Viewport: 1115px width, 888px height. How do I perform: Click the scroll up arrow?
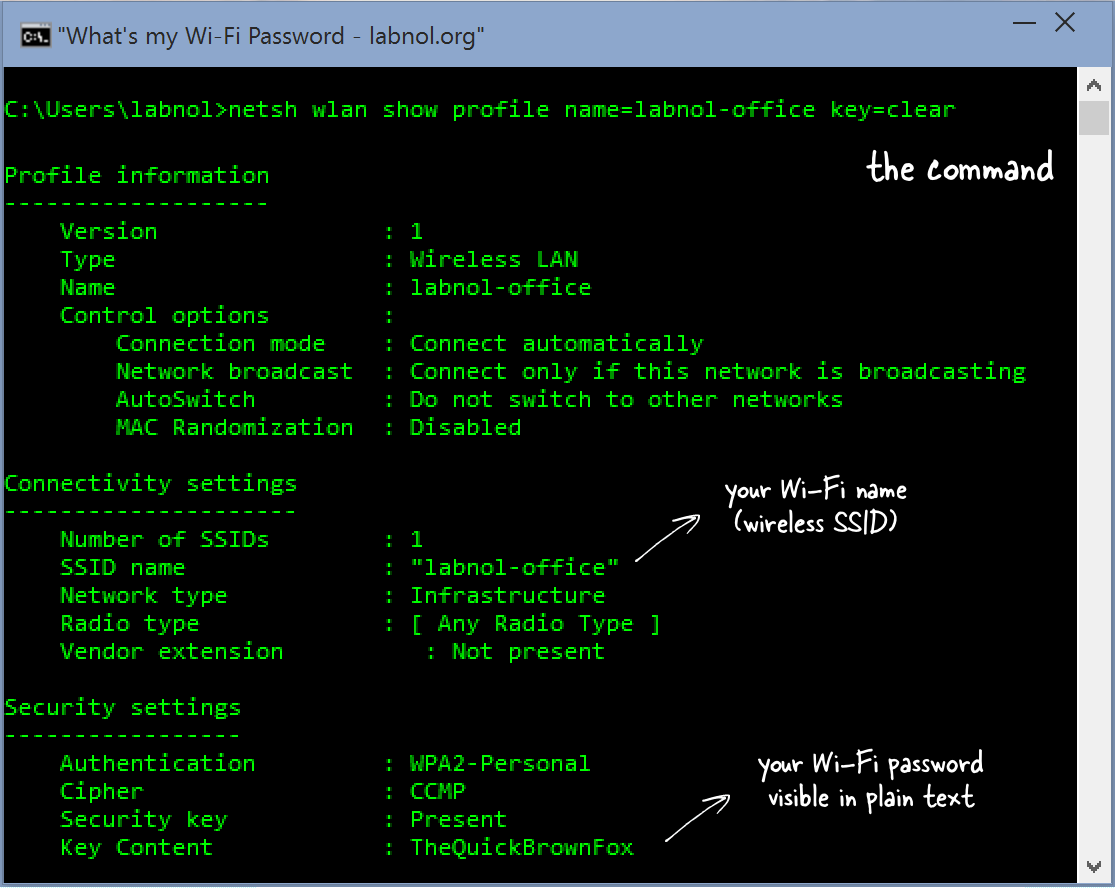pyautogui.click(x=1094, y=85)
